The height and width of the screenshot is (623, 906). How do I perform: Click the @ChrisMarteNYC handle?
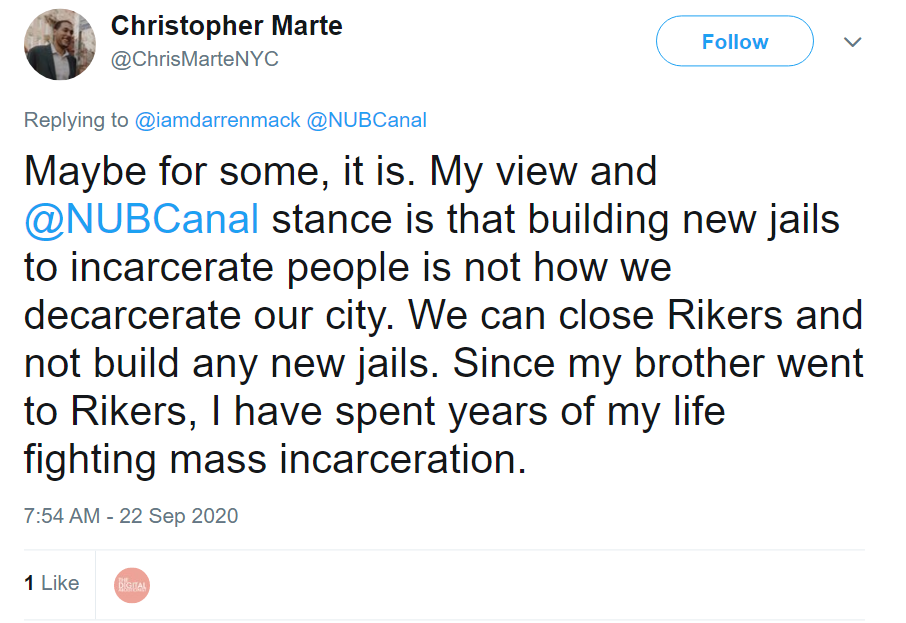pos(194,60)
